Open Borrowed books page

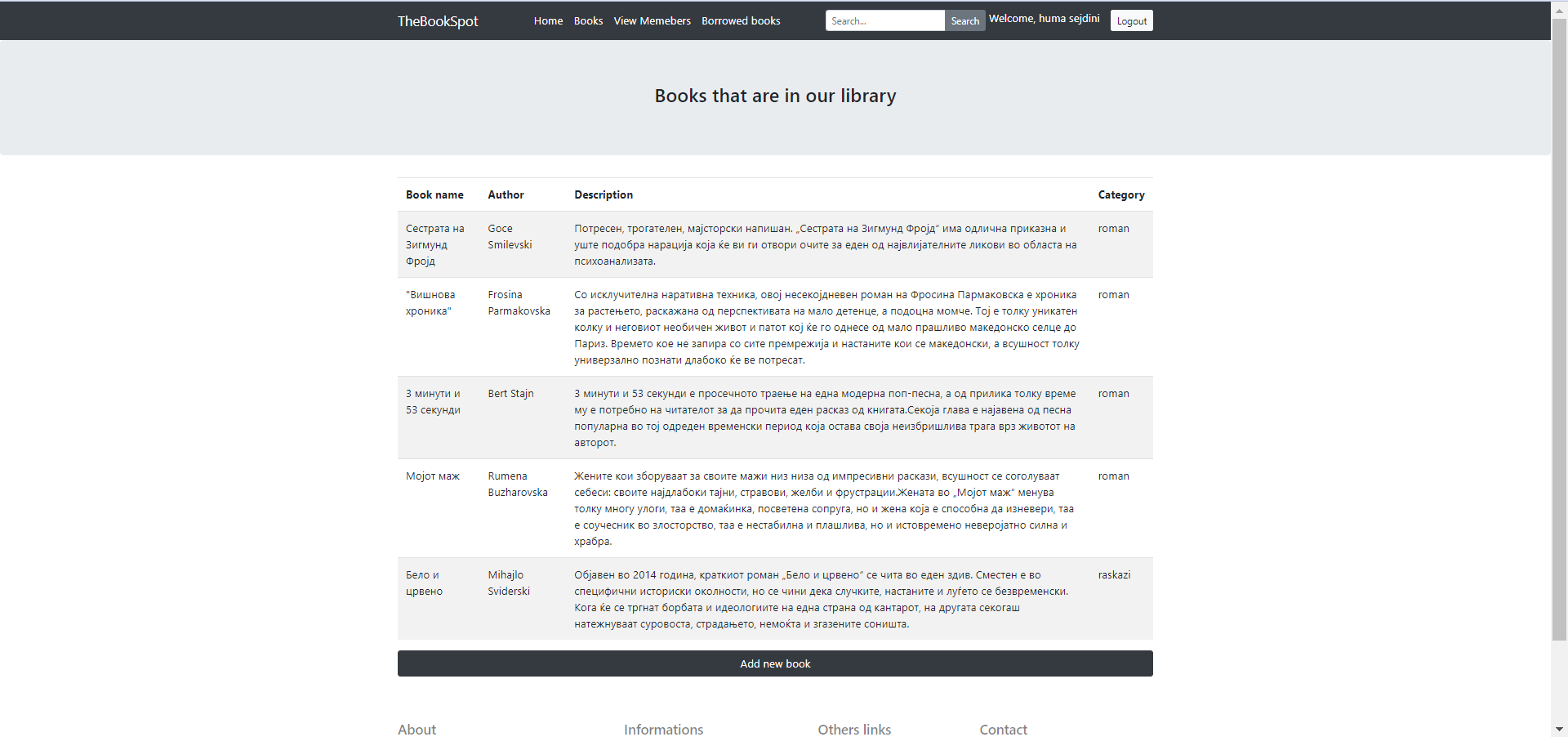741,21
